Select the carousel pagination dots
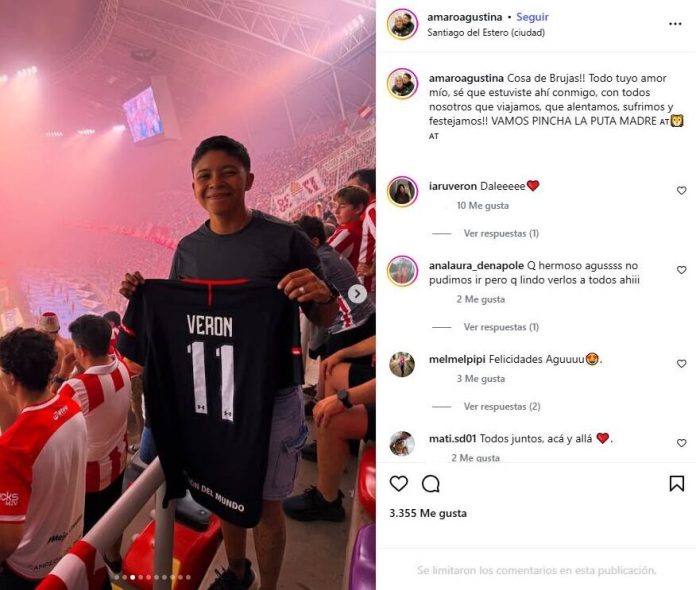The image size is (696, 590). point(153,578)
